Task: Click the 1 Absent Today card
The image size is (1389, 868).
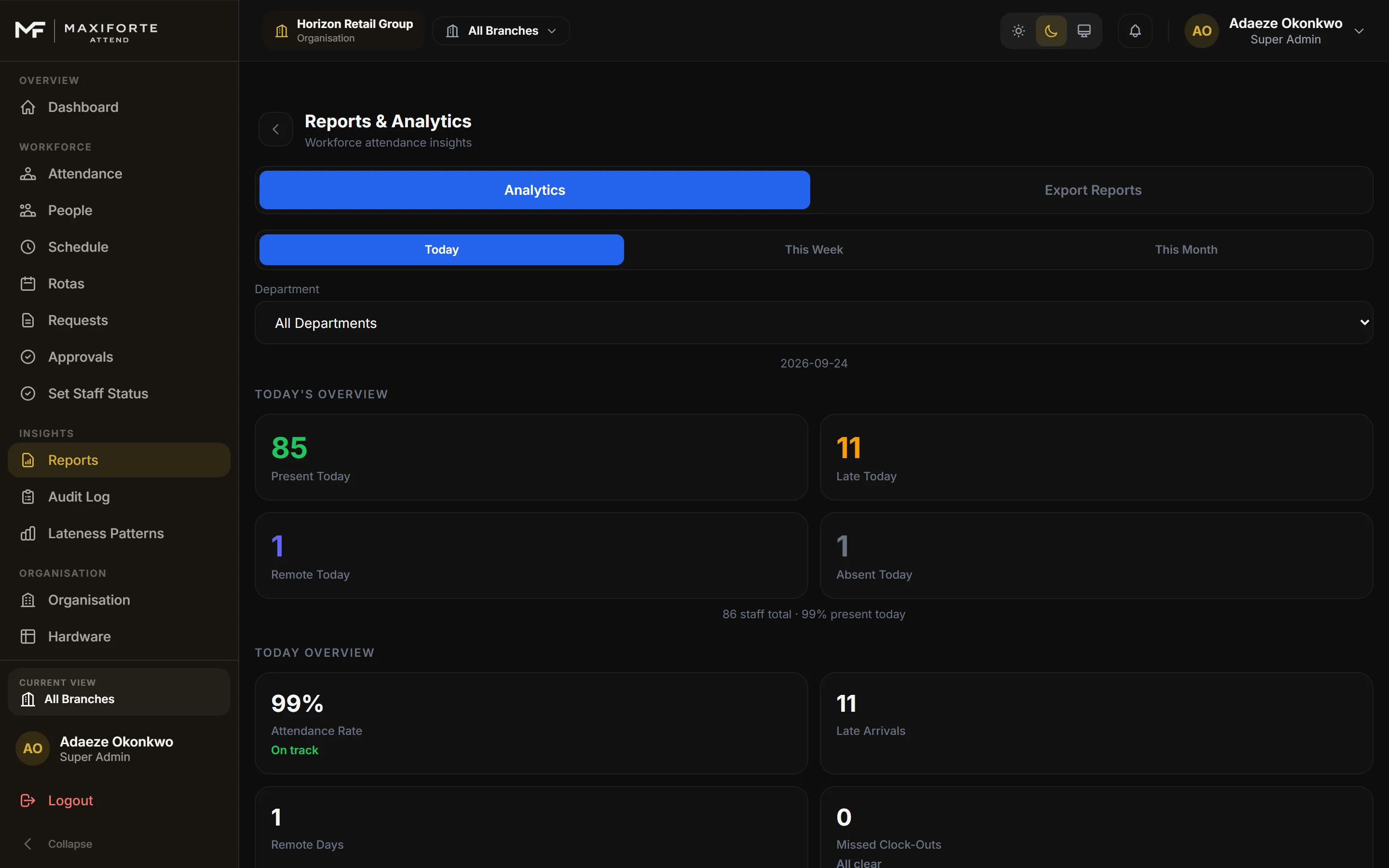Action: (x=1096, y=556)
